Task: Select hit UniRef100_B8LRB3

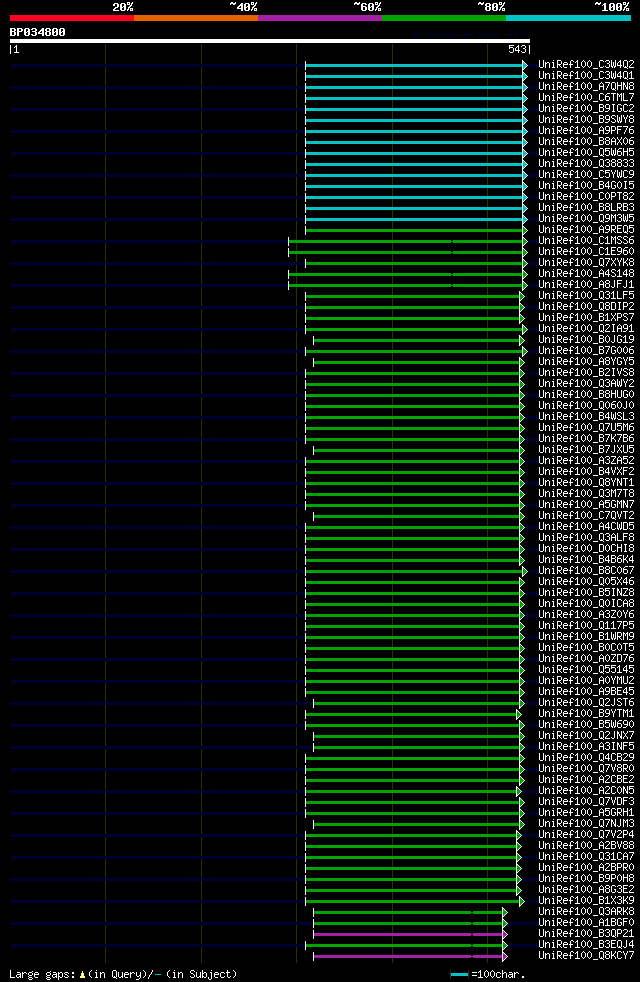Action: coord(586,207)
